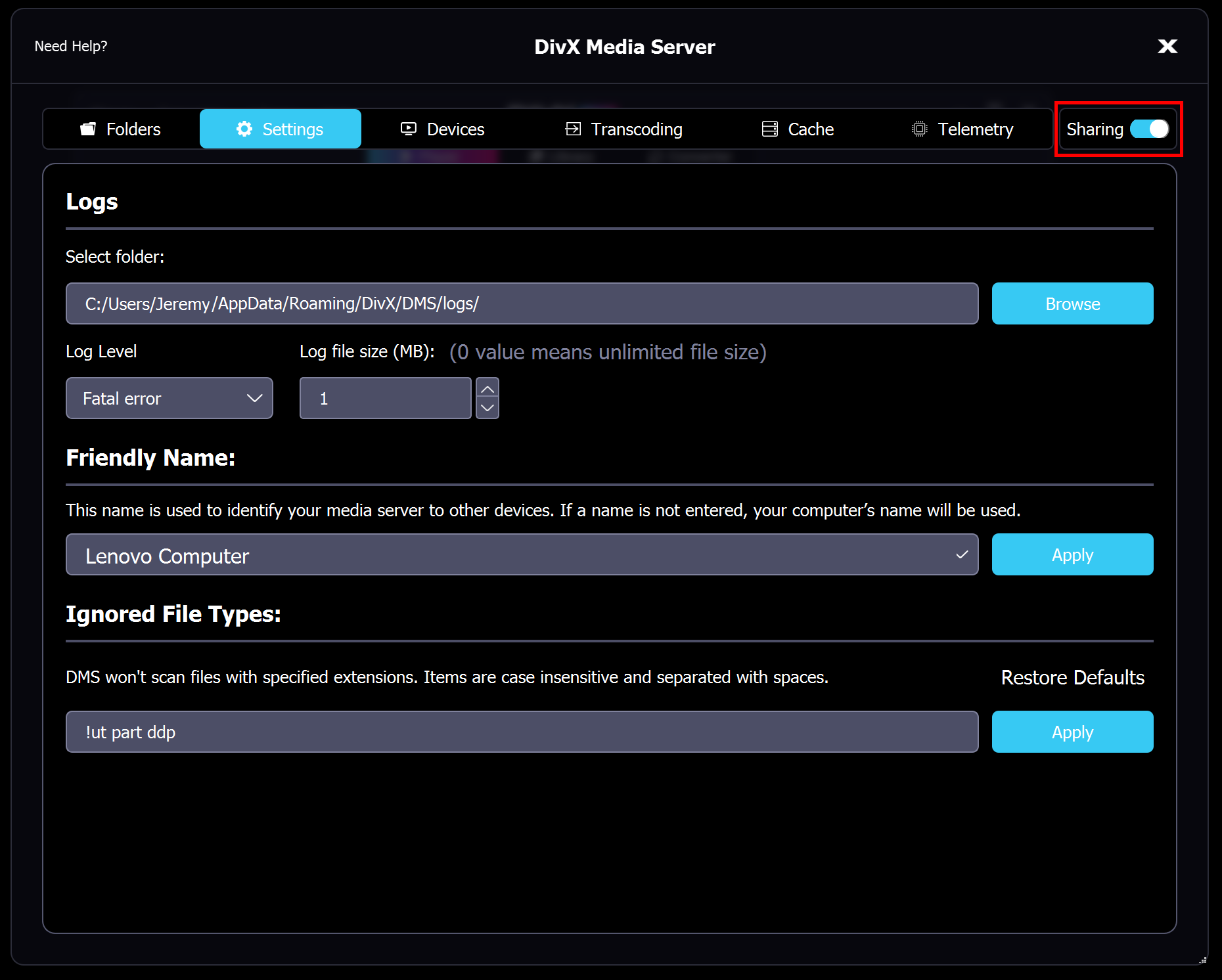Screen dimensions: 1222x980
Task: Click the Need Help? link
Action: point(71,46)
